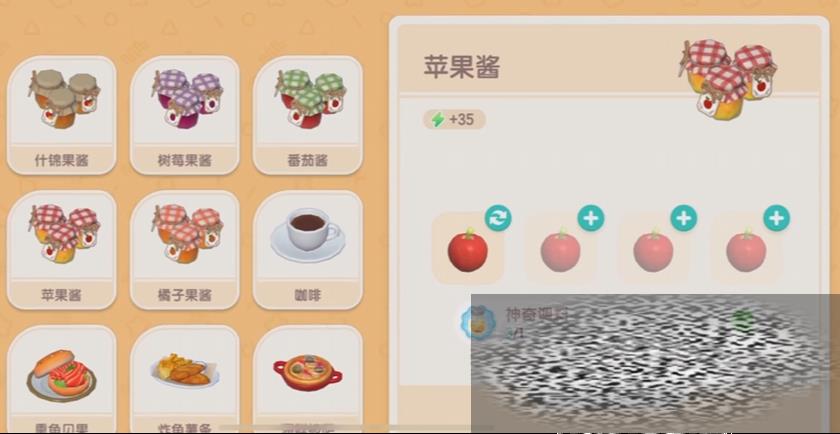The height and width of the screenshot is (434, 840).
Task: Click the swap icon on first apple slot
Action: (498, 219)
